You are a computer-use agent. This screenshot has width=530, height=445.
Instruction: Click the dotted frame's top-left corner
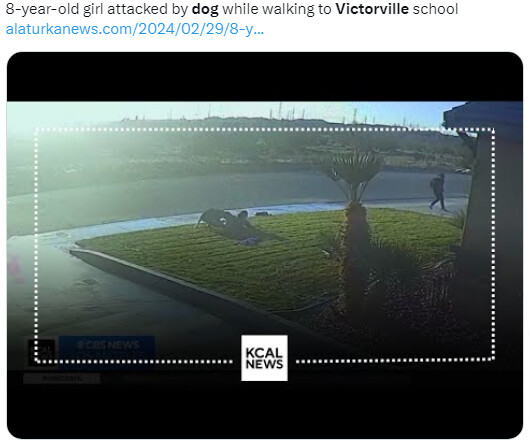pos(36,130)
